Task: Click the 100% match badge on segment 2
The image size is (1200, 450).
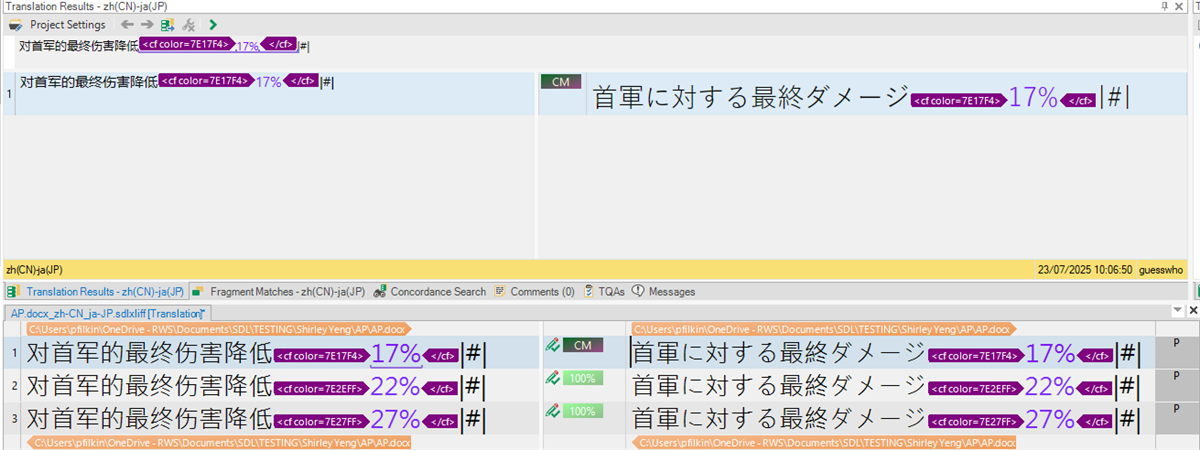Action: point(583,378)
